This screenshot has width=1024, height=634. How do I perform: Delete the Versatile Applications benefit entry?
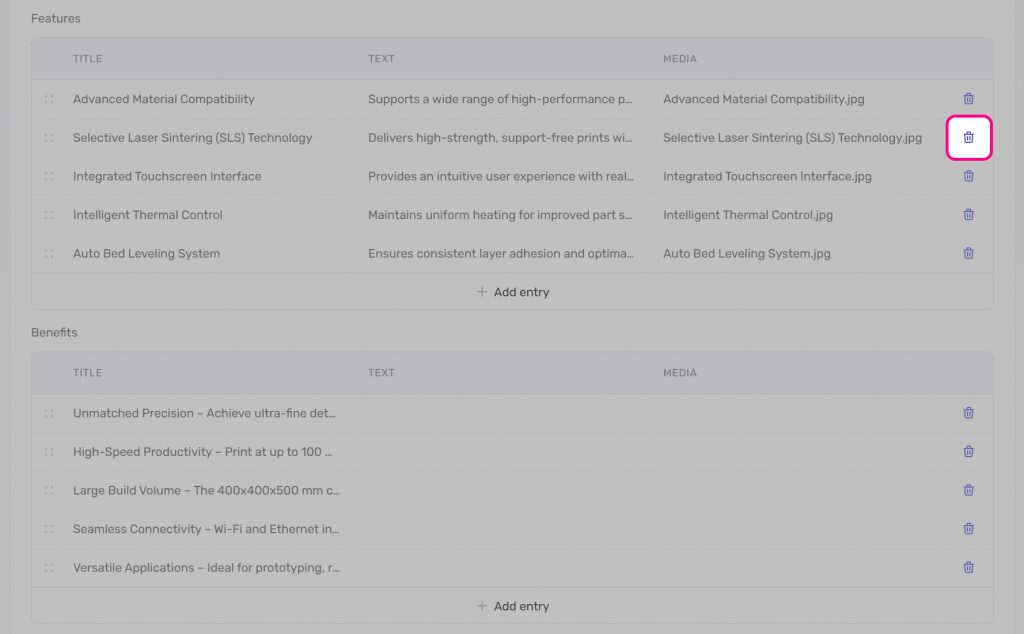tap(968, 568)
